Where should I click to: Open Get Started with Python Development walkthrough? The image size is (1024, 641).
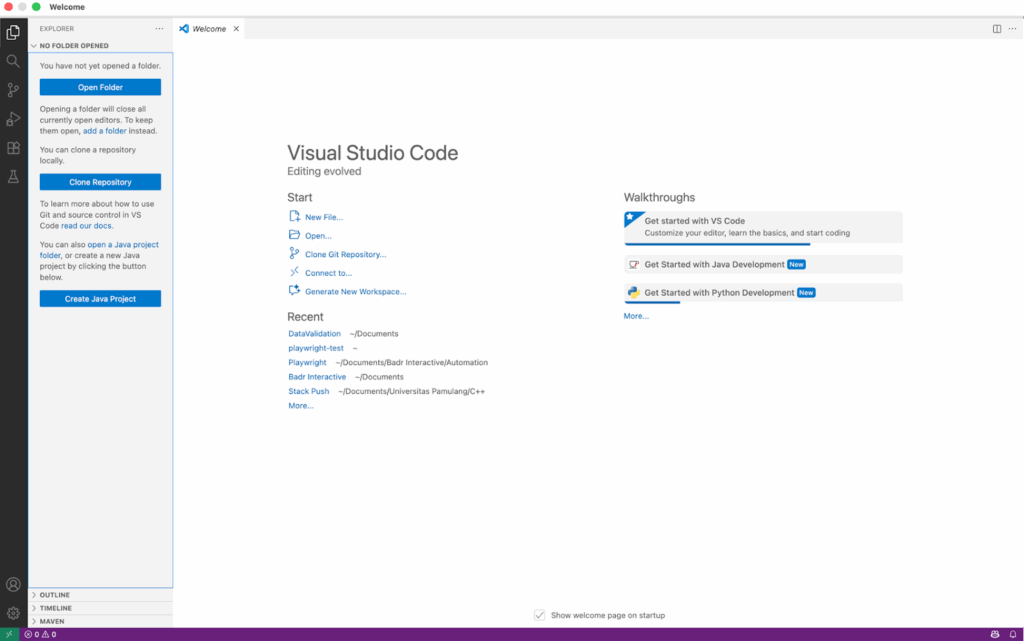pyautogui.click(x=719, y=293)
